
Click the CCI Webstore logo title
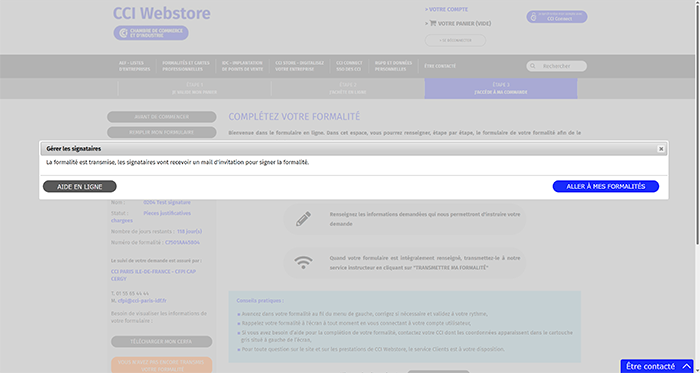(x=162, y=13)
